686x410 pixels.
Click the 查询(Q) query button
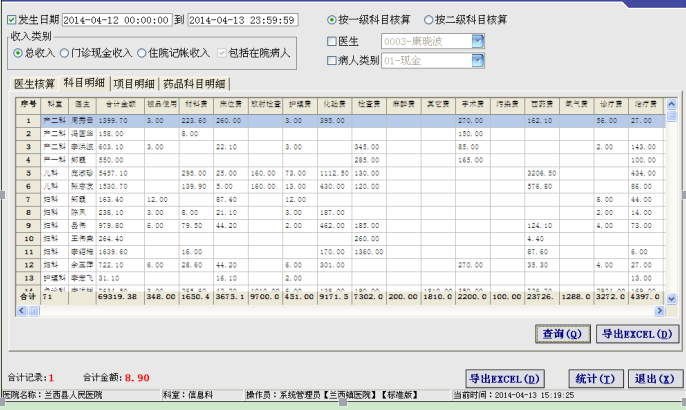(562, 334)
